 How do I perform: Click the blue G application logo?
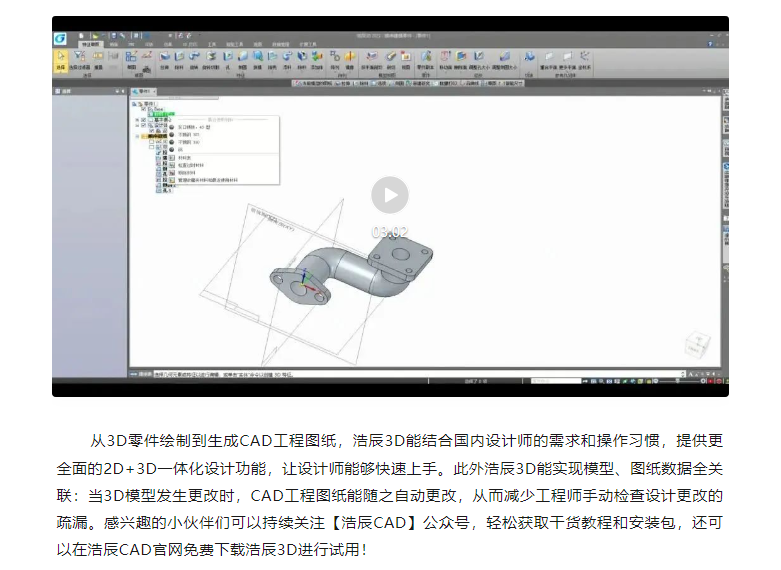point(60,39)
